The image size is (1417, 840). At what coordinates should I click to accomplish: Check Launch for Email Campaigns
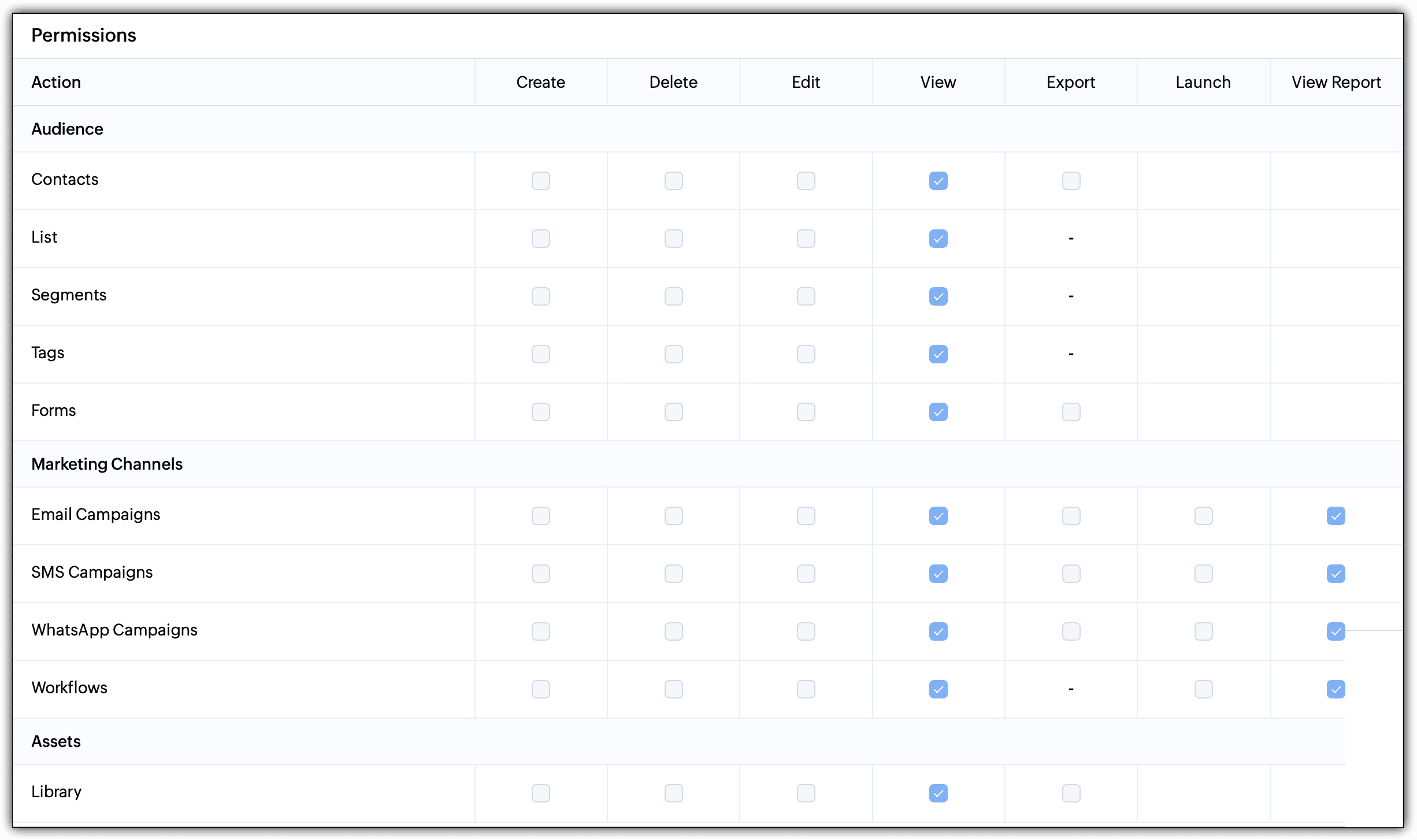pyautogui.click(x=1203, y=516)
